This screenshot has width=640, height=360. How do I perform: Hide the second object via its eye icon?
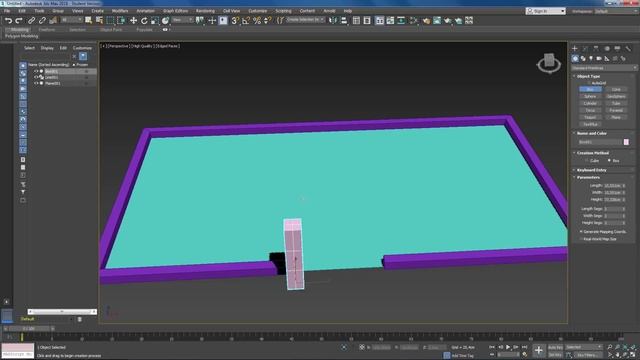[x=36, y=77]
